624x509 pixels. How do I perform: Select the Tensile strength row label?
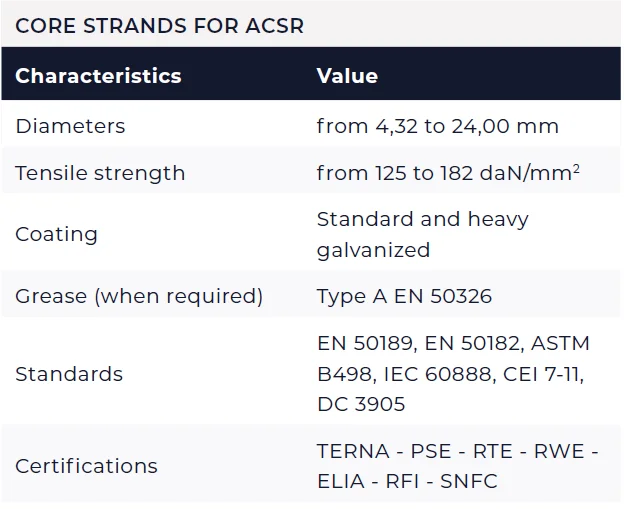click(100, 173)
